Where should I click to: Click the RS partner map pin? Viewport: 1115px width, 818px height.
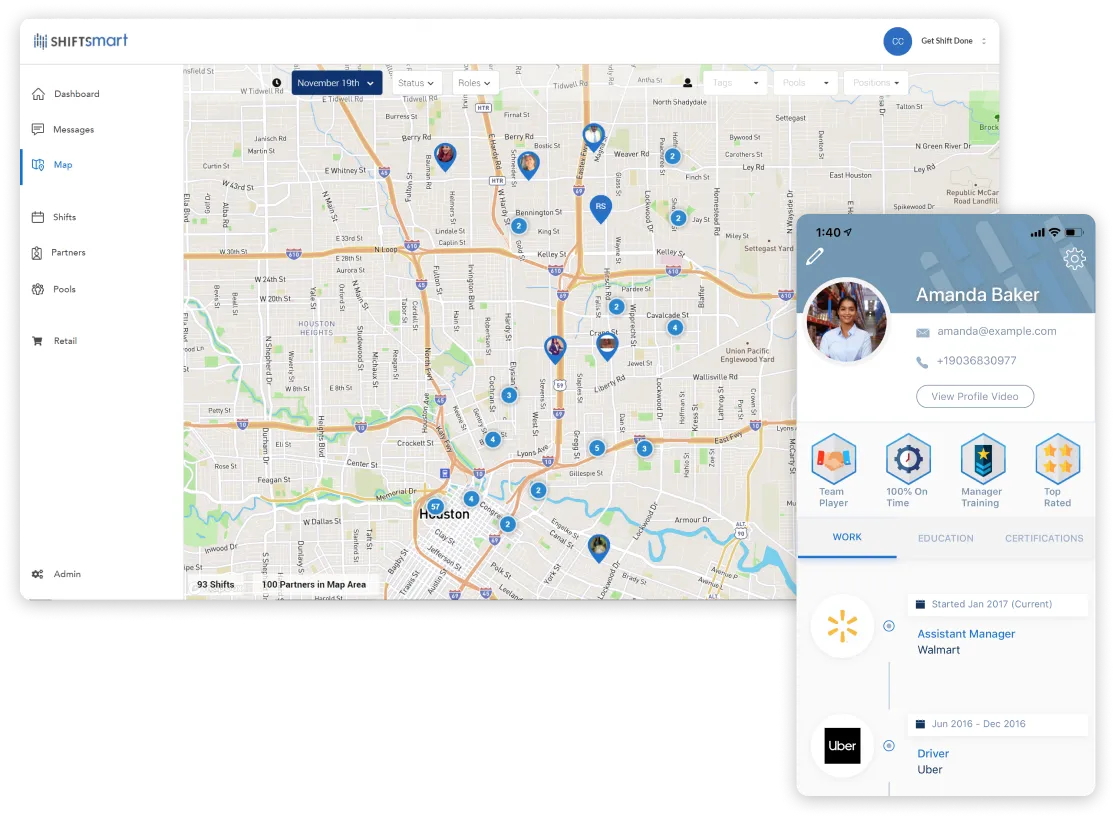601,209
